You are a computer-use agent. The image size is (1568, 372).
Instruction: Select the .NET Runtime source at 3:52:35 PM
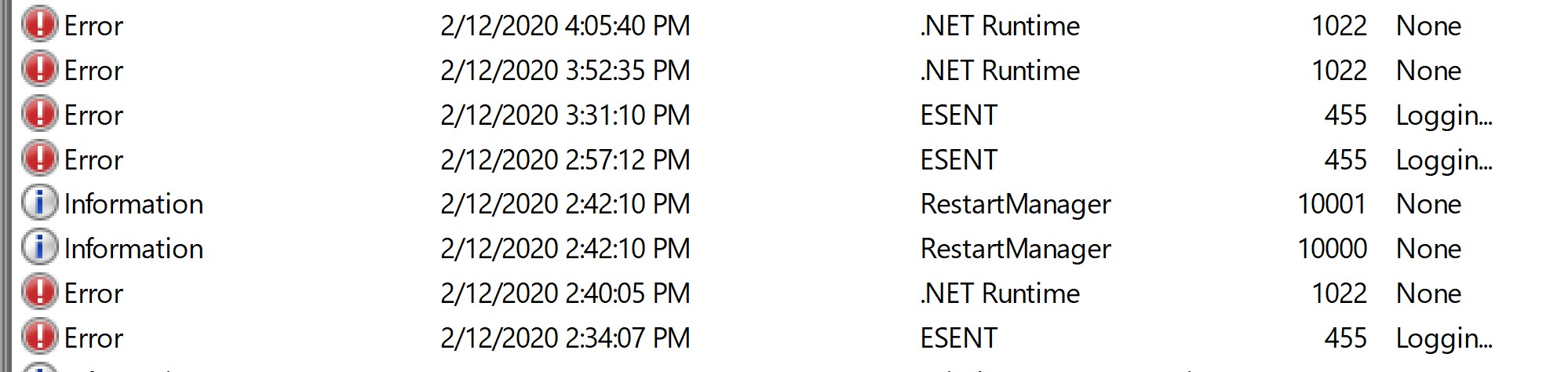1000,71
